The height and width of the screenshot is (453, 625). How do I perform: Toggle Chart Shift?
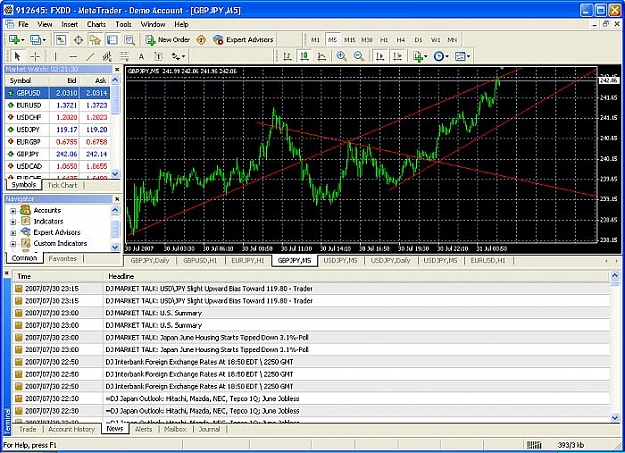coord(397,56)
